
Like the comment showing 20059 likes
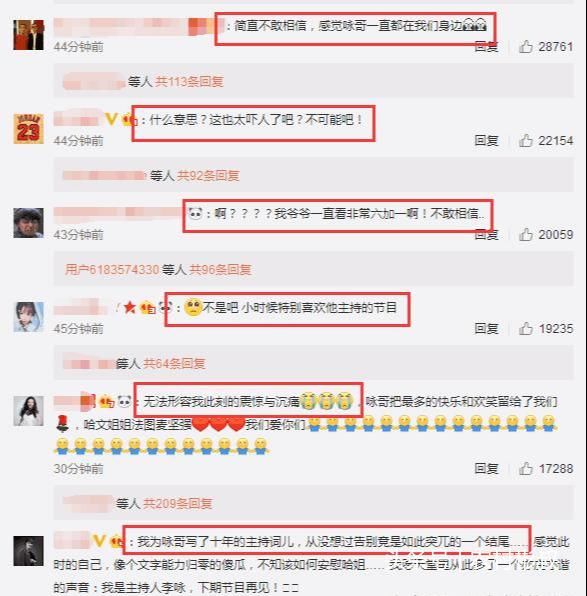click(525, 235)
